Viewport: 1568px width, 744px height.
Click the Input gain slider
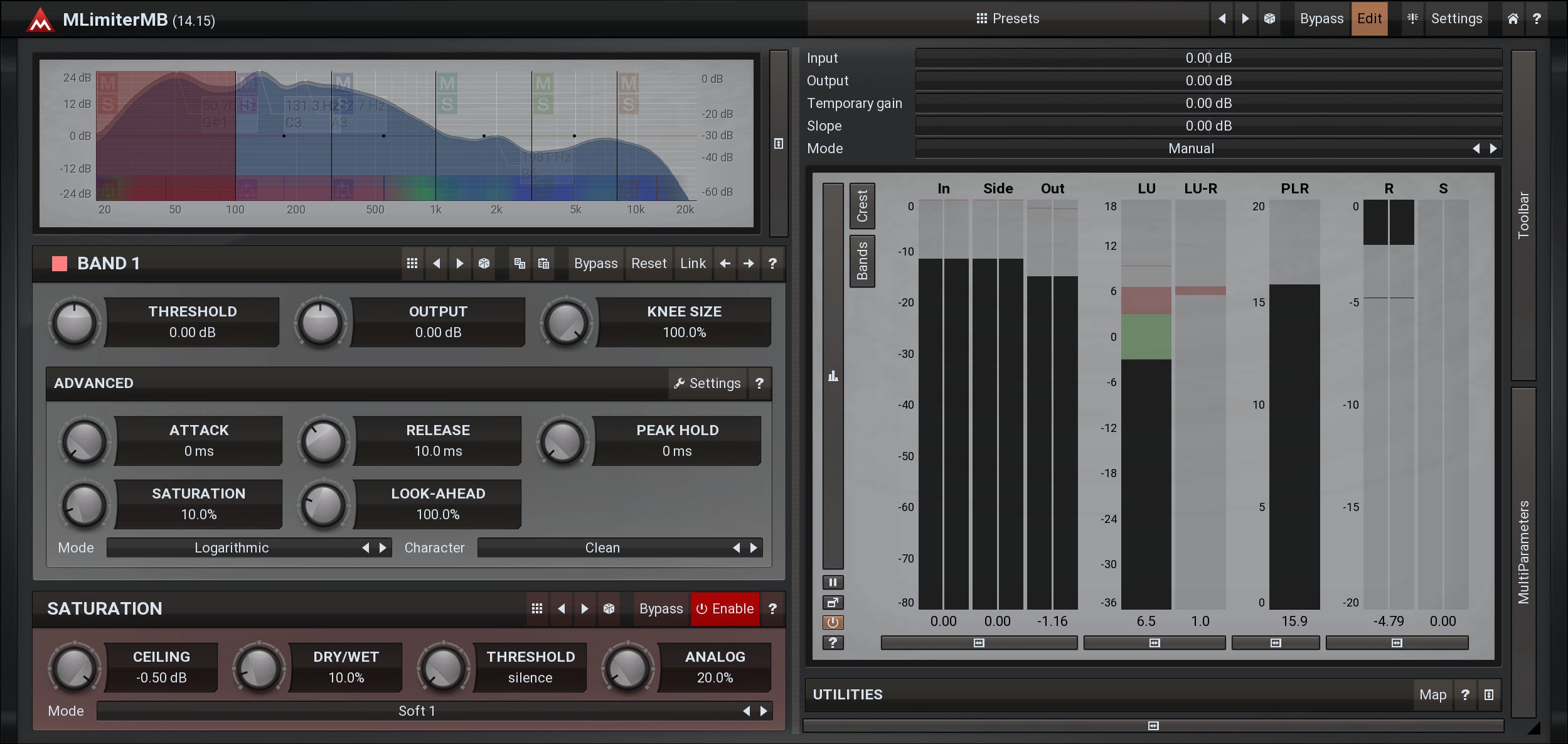[1208, 58]
